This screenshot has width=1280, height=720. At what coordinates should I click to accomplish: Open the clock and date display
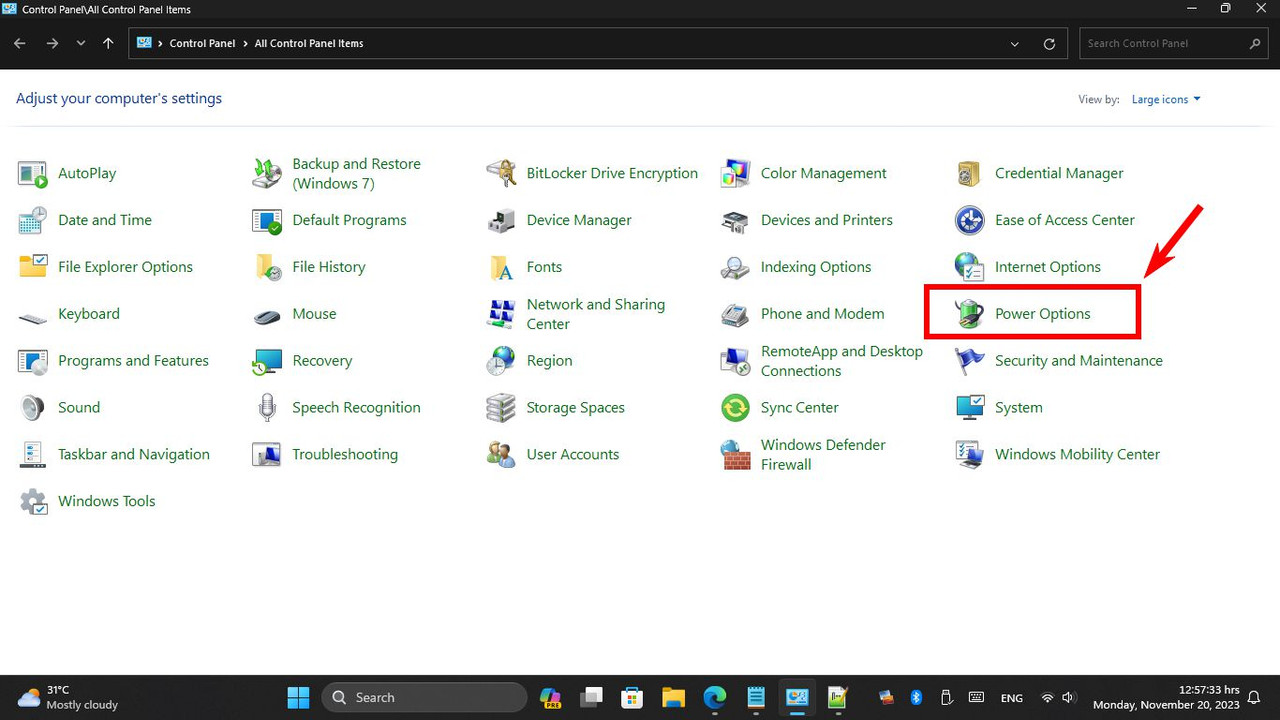click(x=1166, y=697)
